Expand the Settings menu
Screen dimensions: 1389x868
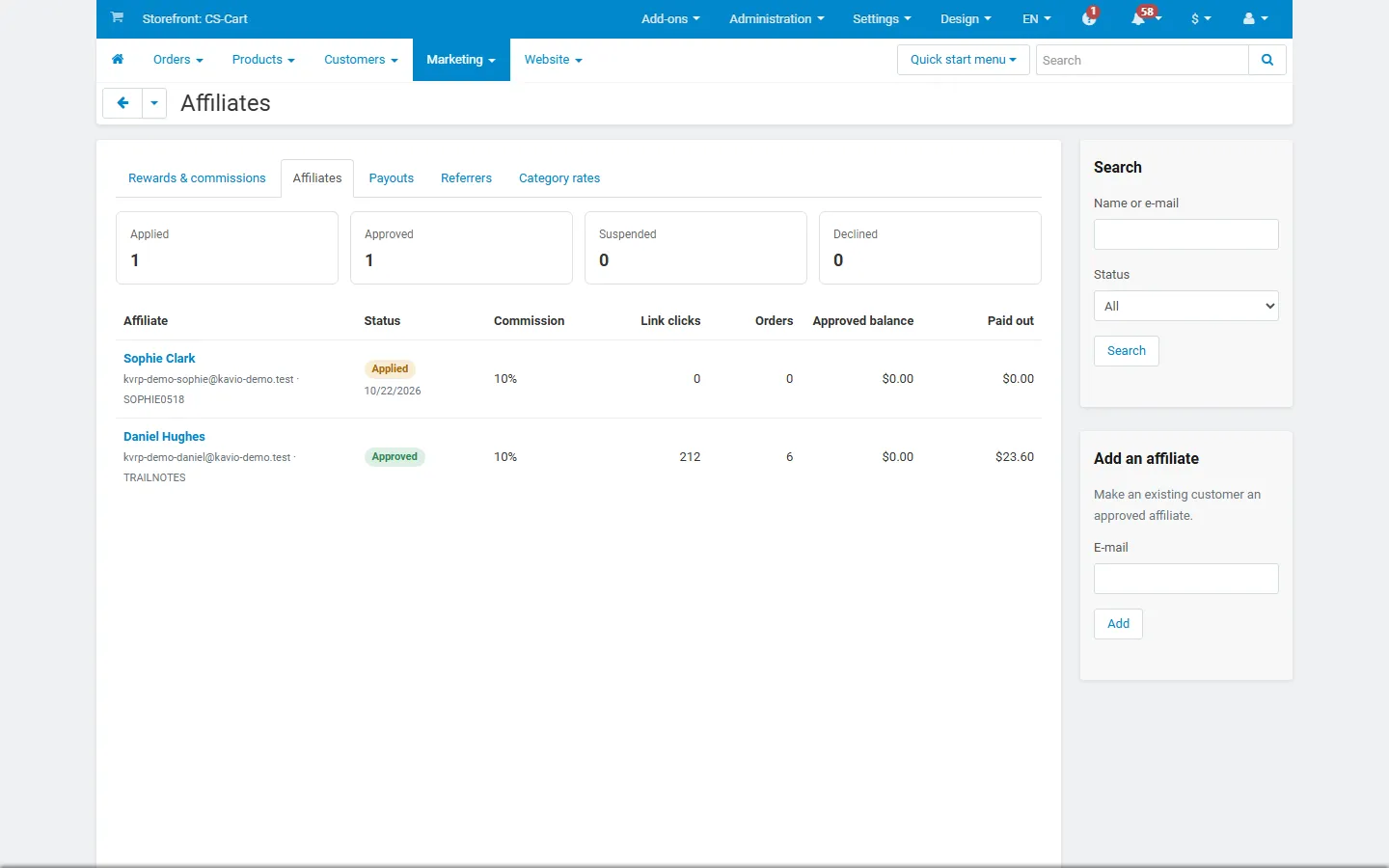point(882,18)
